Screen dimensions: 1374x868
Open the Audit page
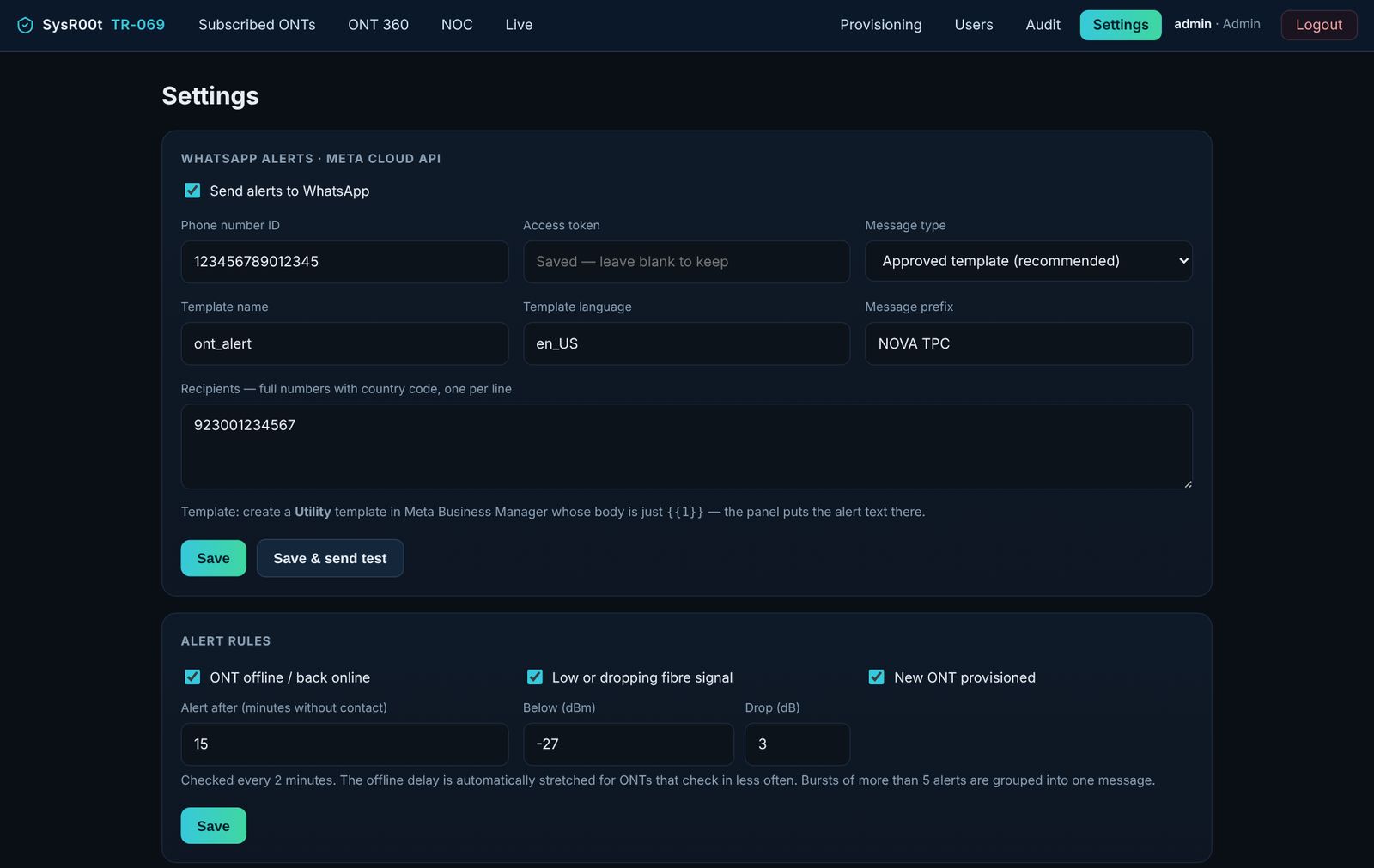point(1043,25)
